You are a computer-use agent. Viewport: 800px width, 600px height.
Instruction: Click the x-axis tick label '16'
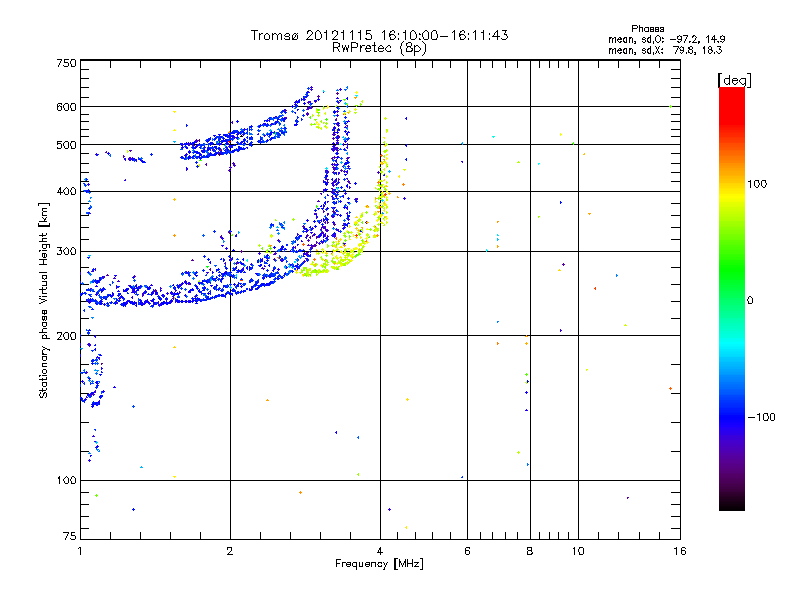[x=680, y=551]
